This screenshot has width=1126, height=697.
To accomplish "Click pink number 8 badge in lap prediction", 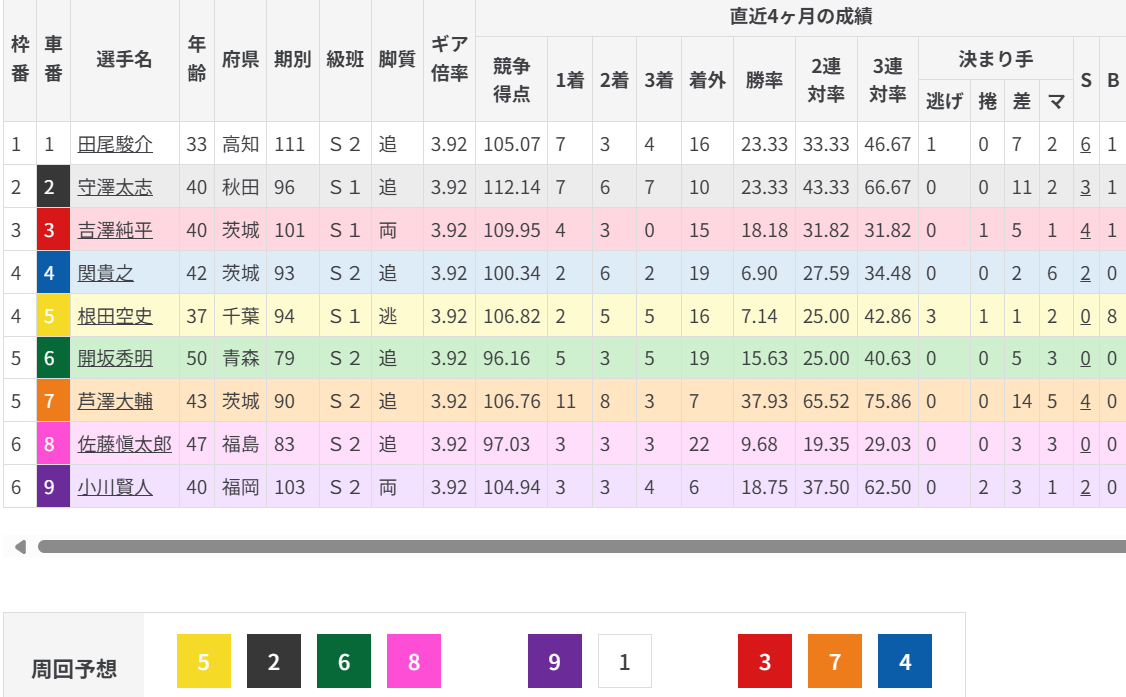I will pyautogui.click(x=414, y=661).
